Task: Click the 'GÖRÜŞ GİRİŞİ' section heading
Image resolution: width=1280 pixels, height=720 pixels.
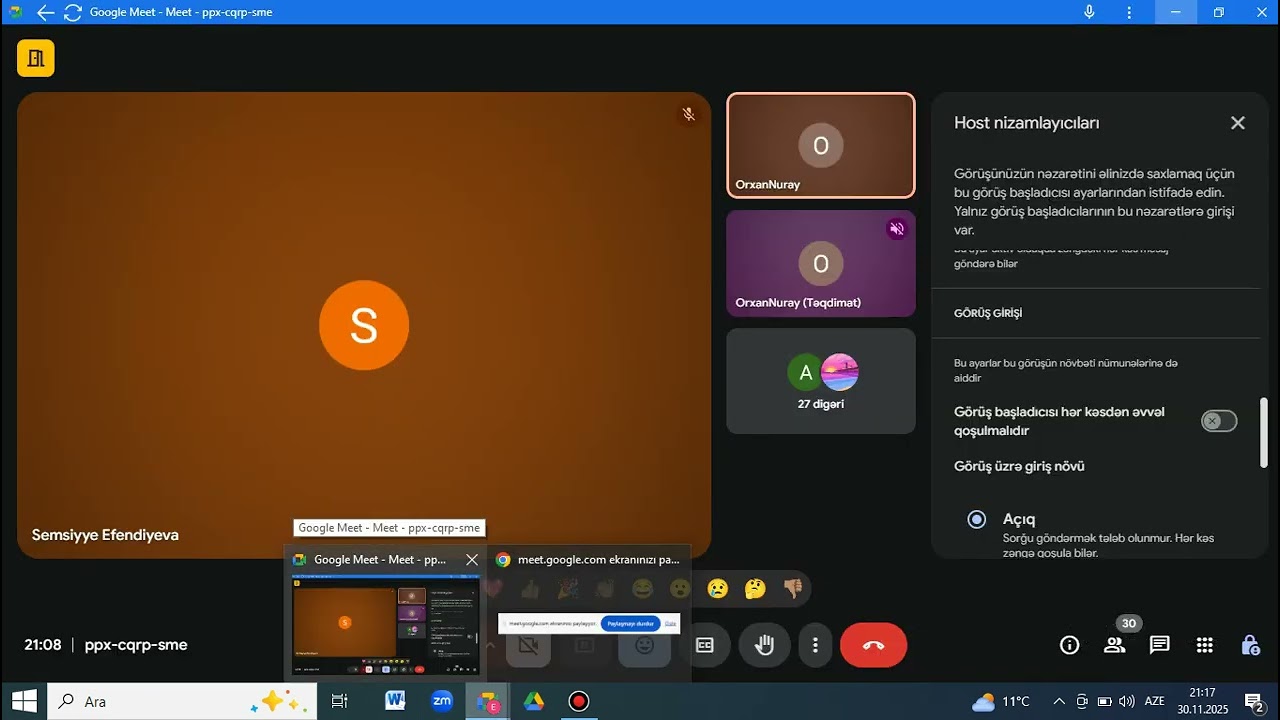Action: [988, 313]
